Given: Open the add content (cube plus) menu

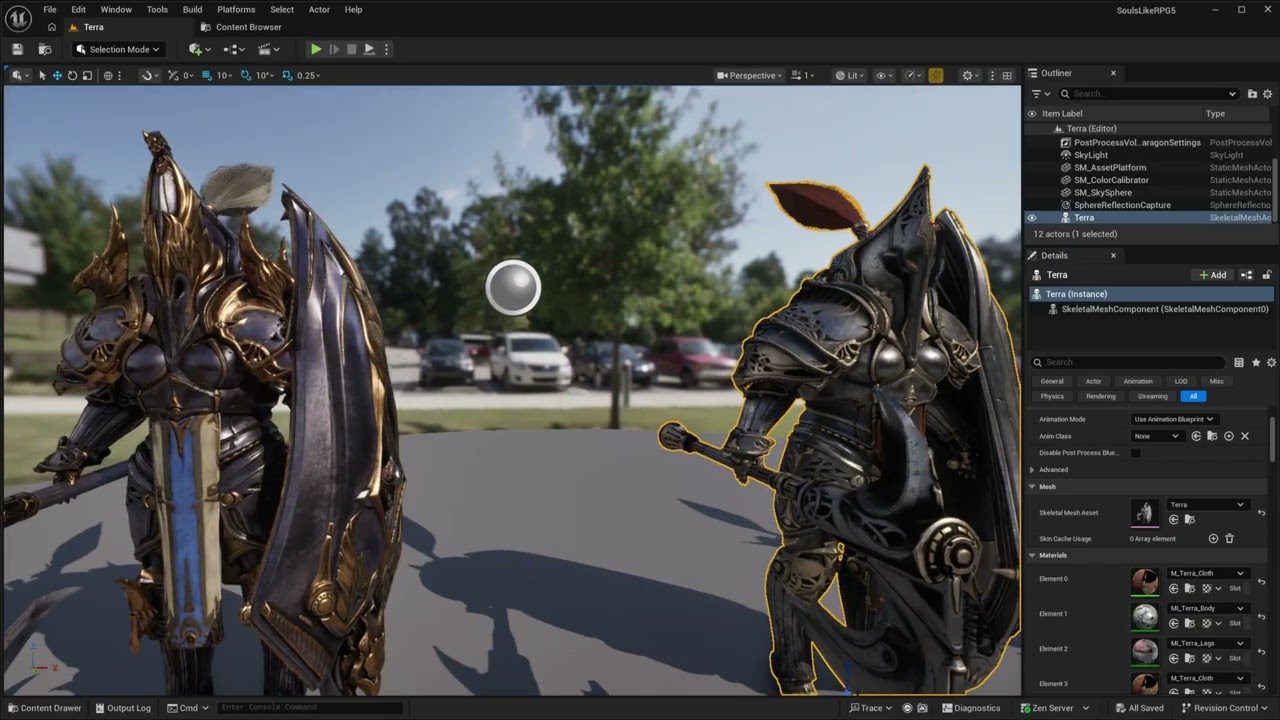Looking at the screenshot, I should coord(198,49).
